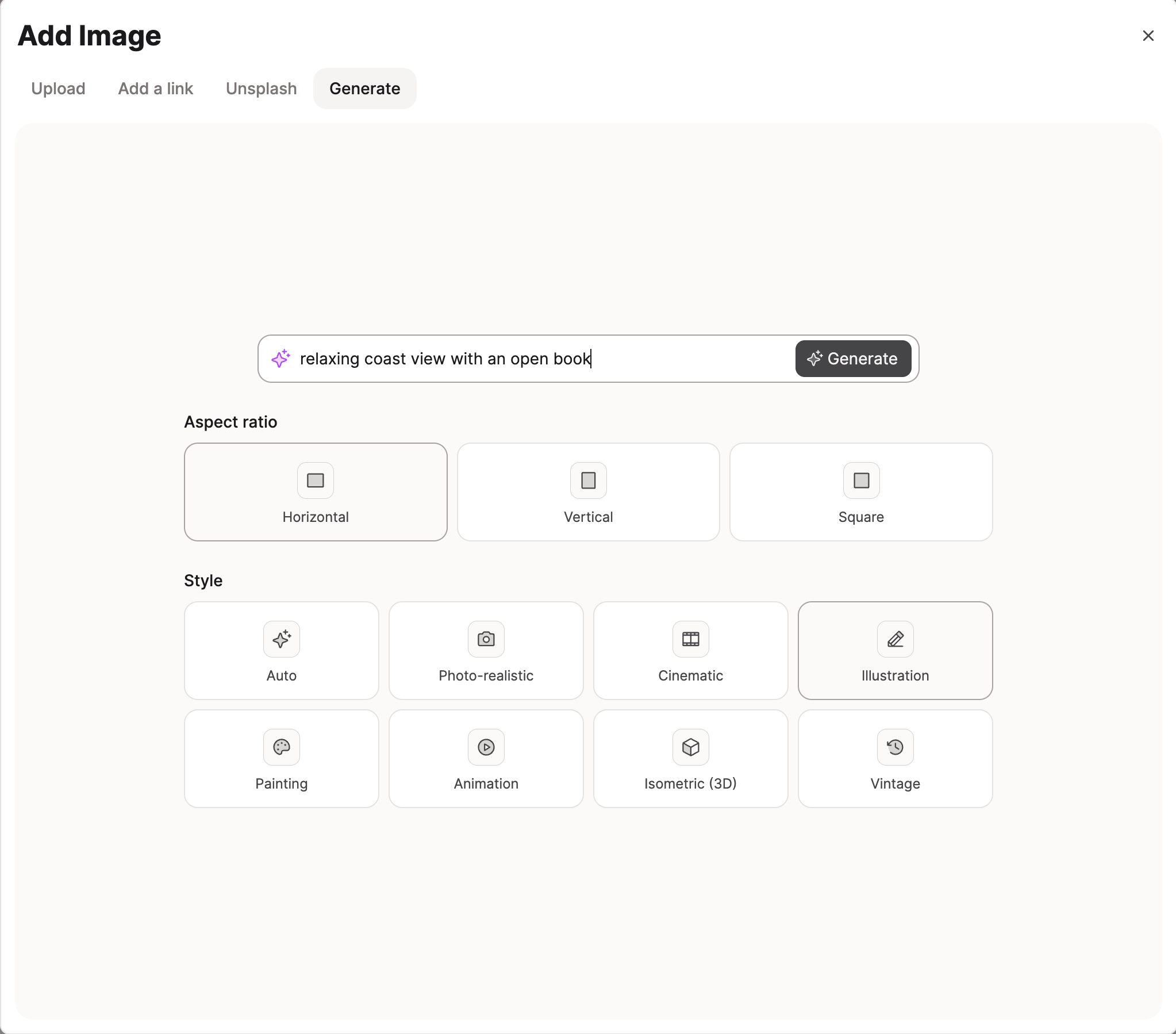Click the Style section heading

(x=203, y=581)
